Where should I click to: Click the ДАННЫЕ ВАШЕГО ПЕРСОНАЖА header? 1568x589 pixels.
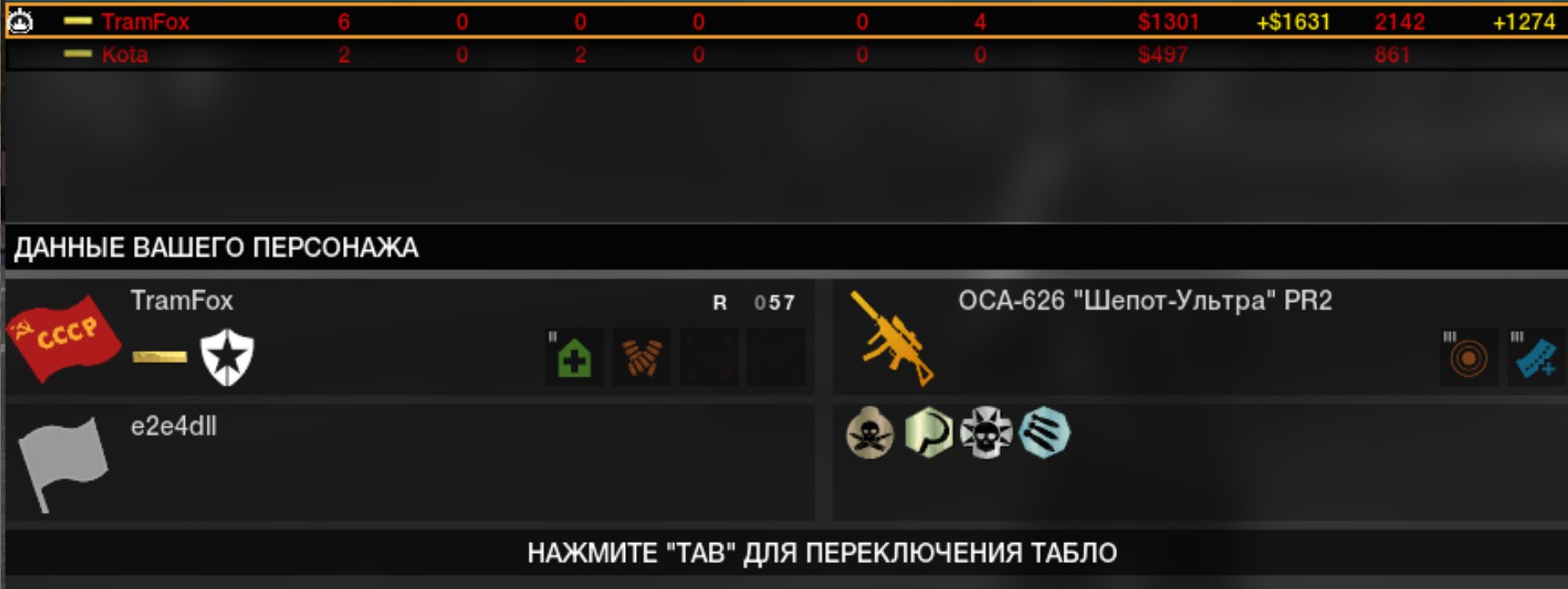[x=217, y=248]
